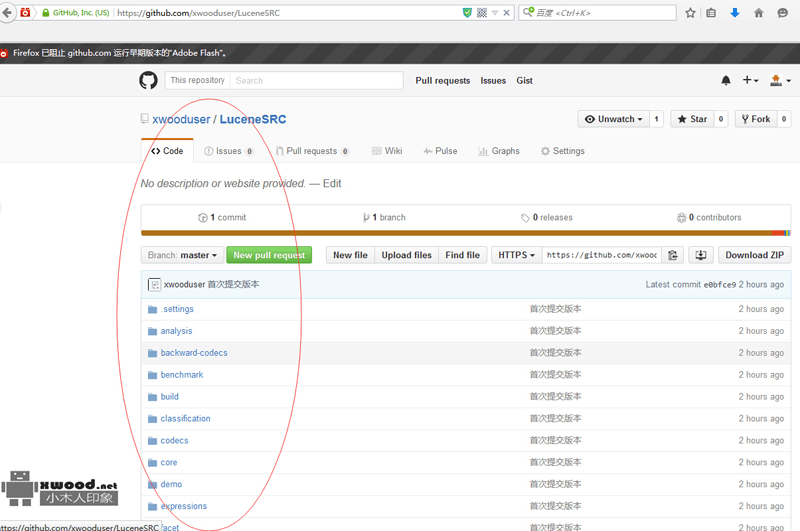Click the green padlock site identity icon
The width and height of the screenshot is (800, 531).
coord(45,13)
